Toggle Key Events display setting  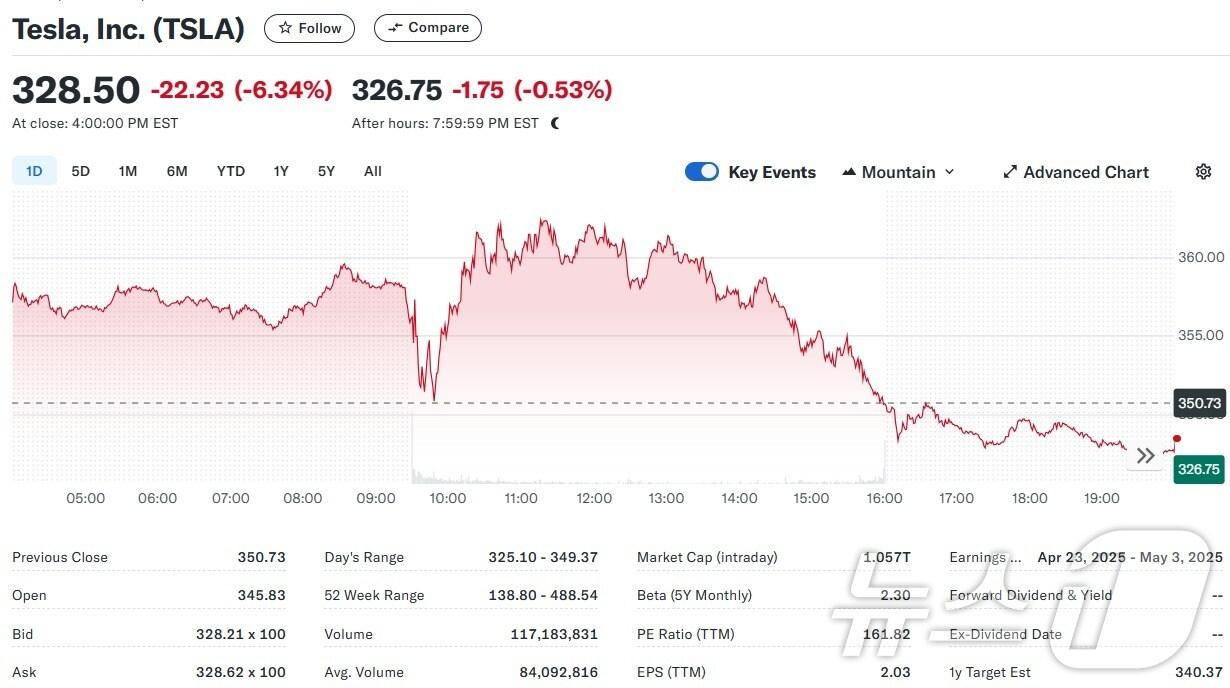(x=701, y=171)
